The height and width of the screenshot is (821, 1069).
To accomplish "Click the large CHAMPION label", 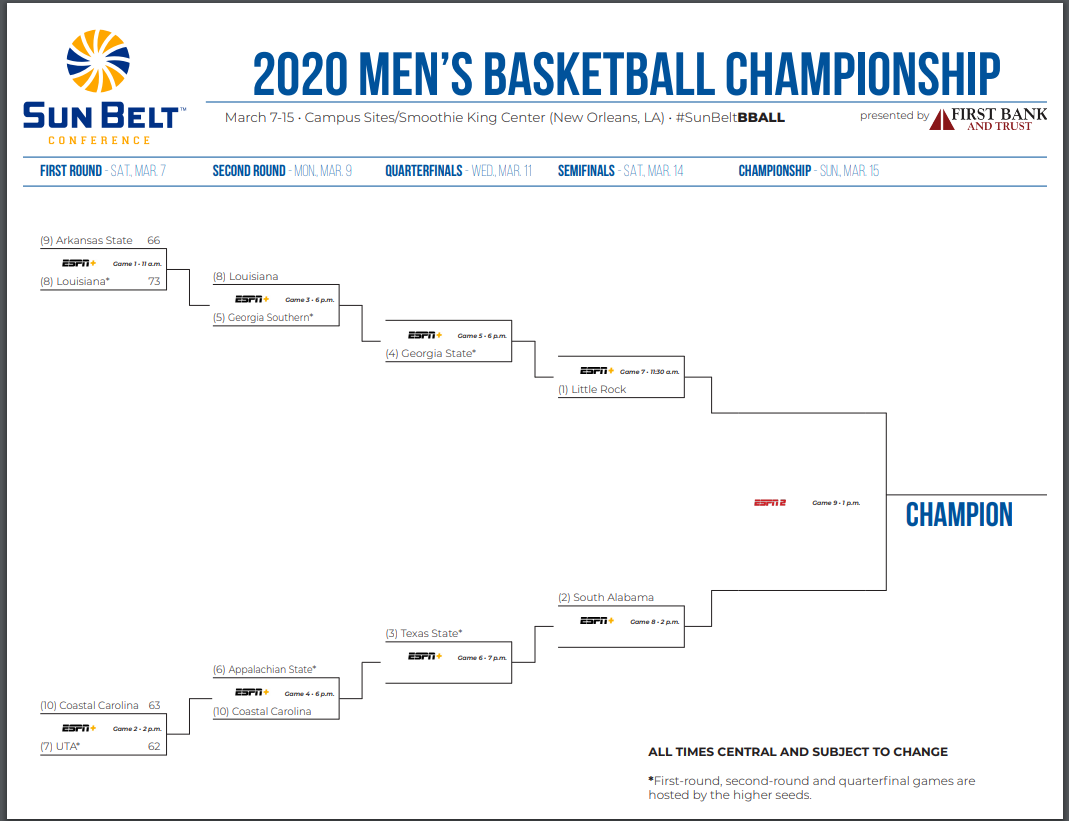I will (x=959, y=515).
